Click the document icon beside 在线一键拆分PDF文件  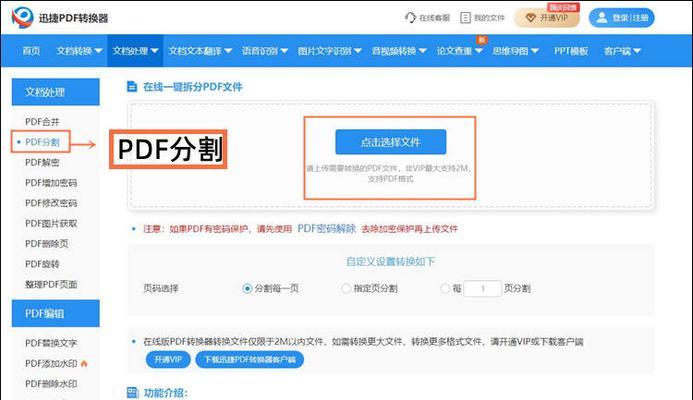[x=132, y=86]
